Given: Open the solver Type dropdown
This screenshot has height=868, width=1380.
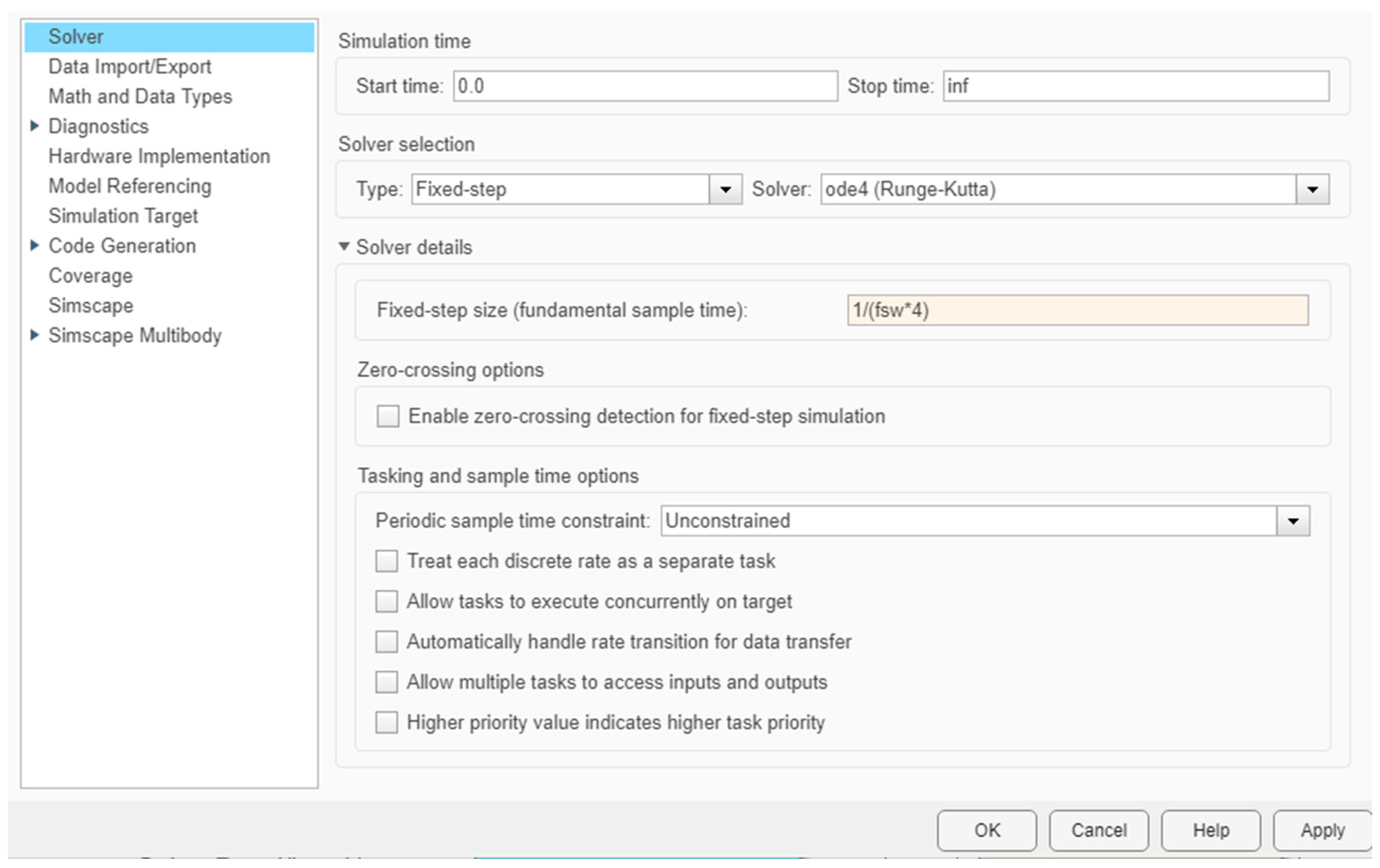Looking at the screenshot, I should tap(725, 190).
